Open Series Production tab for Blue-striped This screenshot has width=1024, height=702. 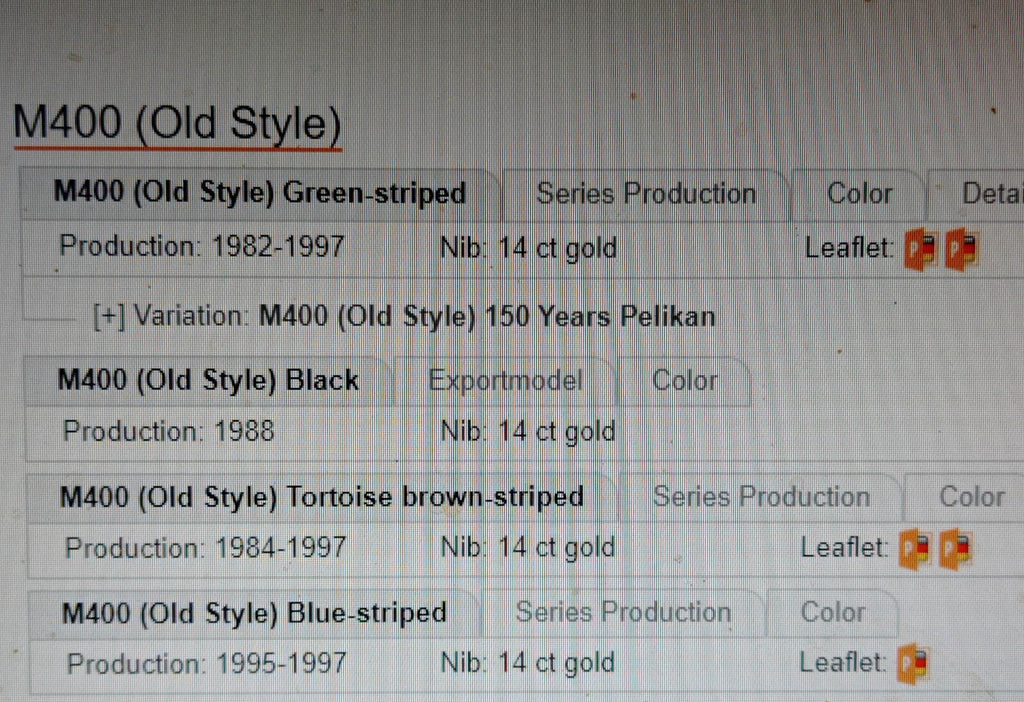[x=623, y=613]
